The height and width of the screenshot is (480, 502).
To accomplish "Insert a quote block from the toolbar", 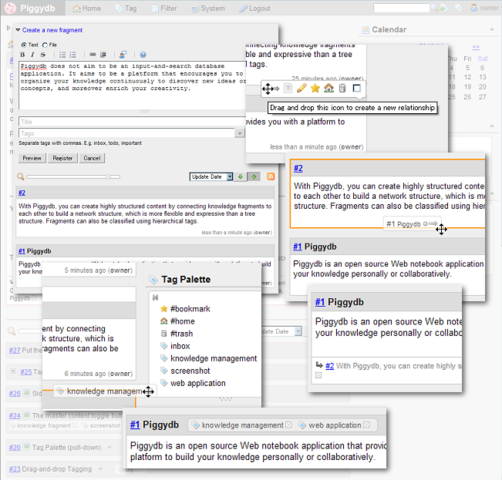I will click(103, 55).
